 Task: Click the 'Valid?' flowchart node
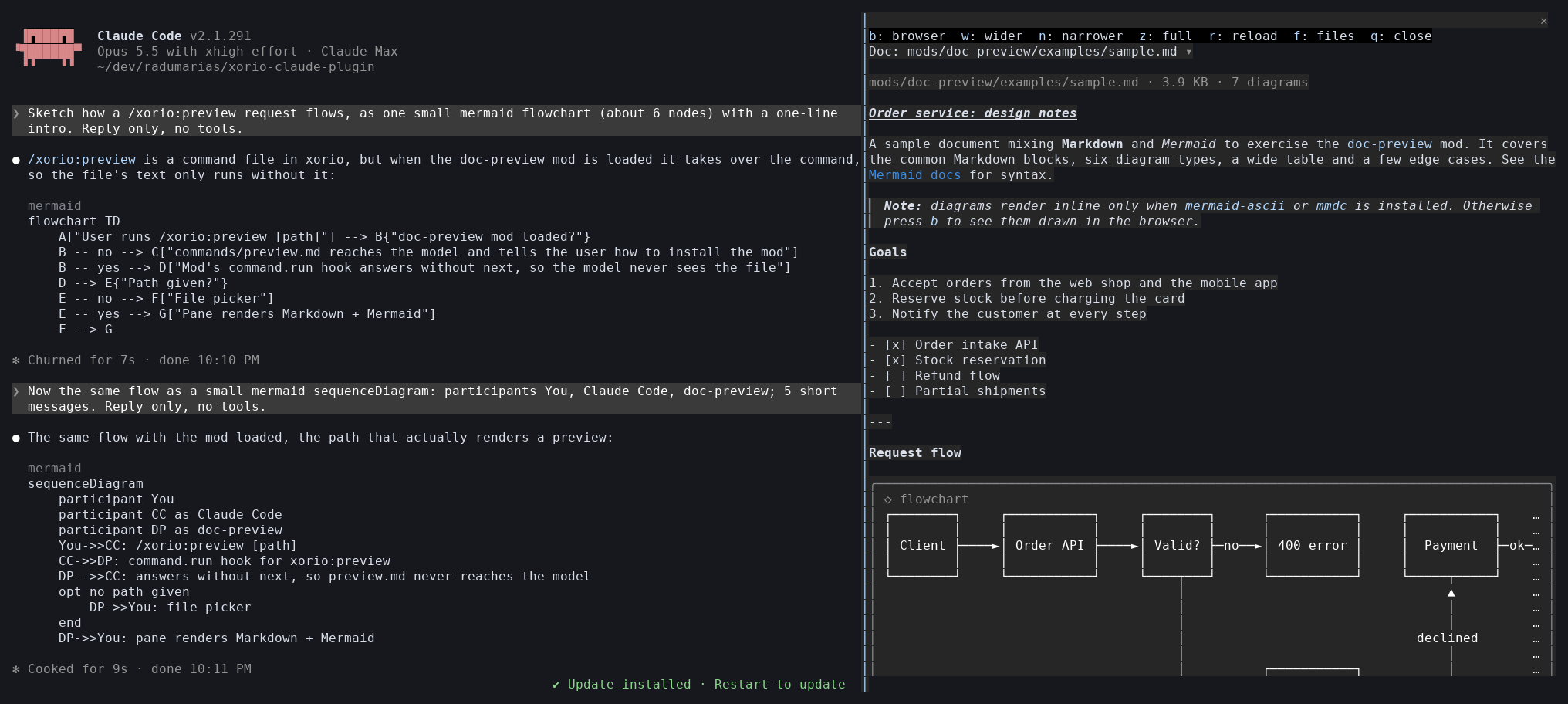point(1177,546)
